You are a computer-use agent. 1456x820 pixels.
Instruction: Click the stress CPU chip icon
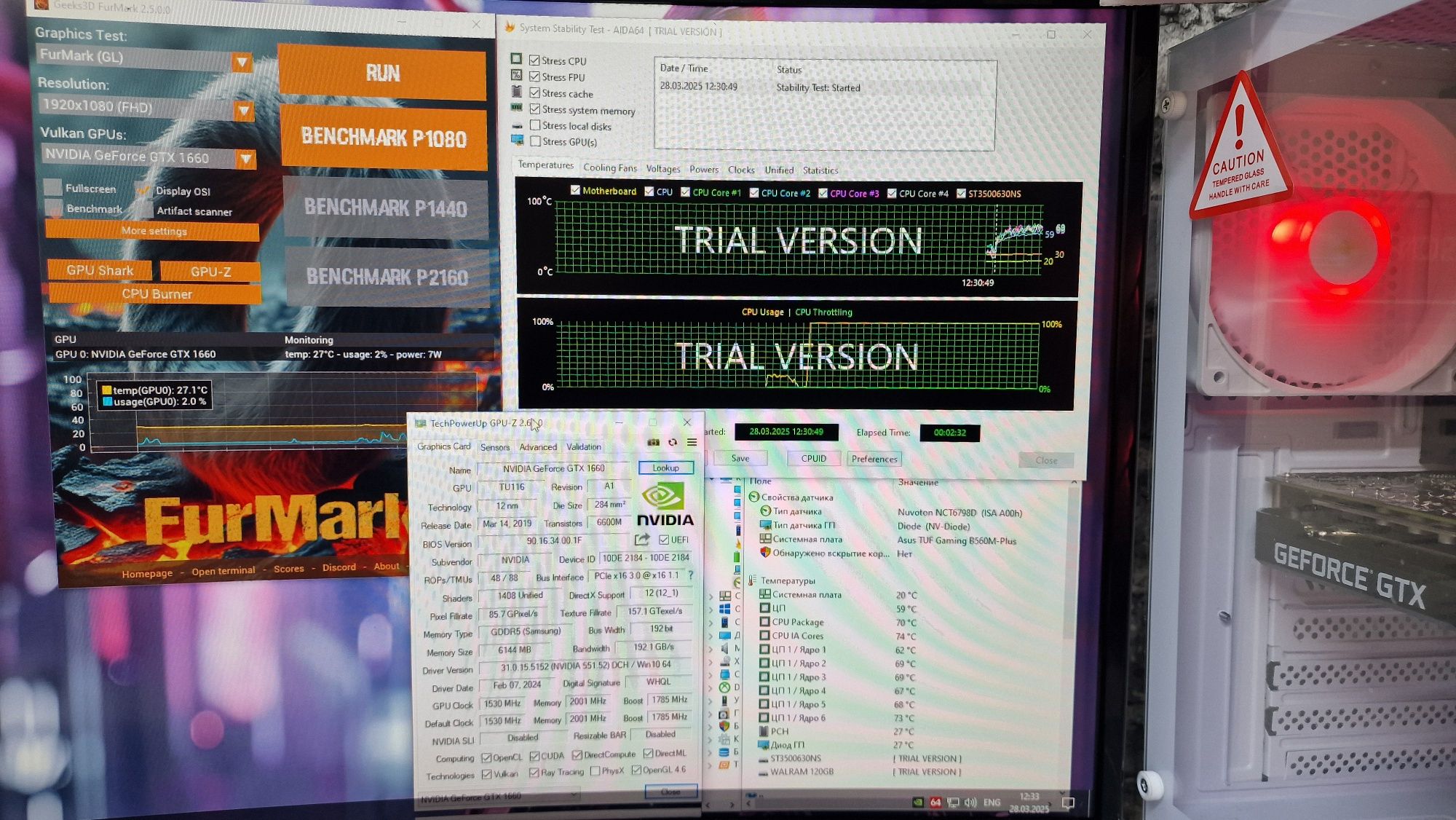click(x=516, y=58)
